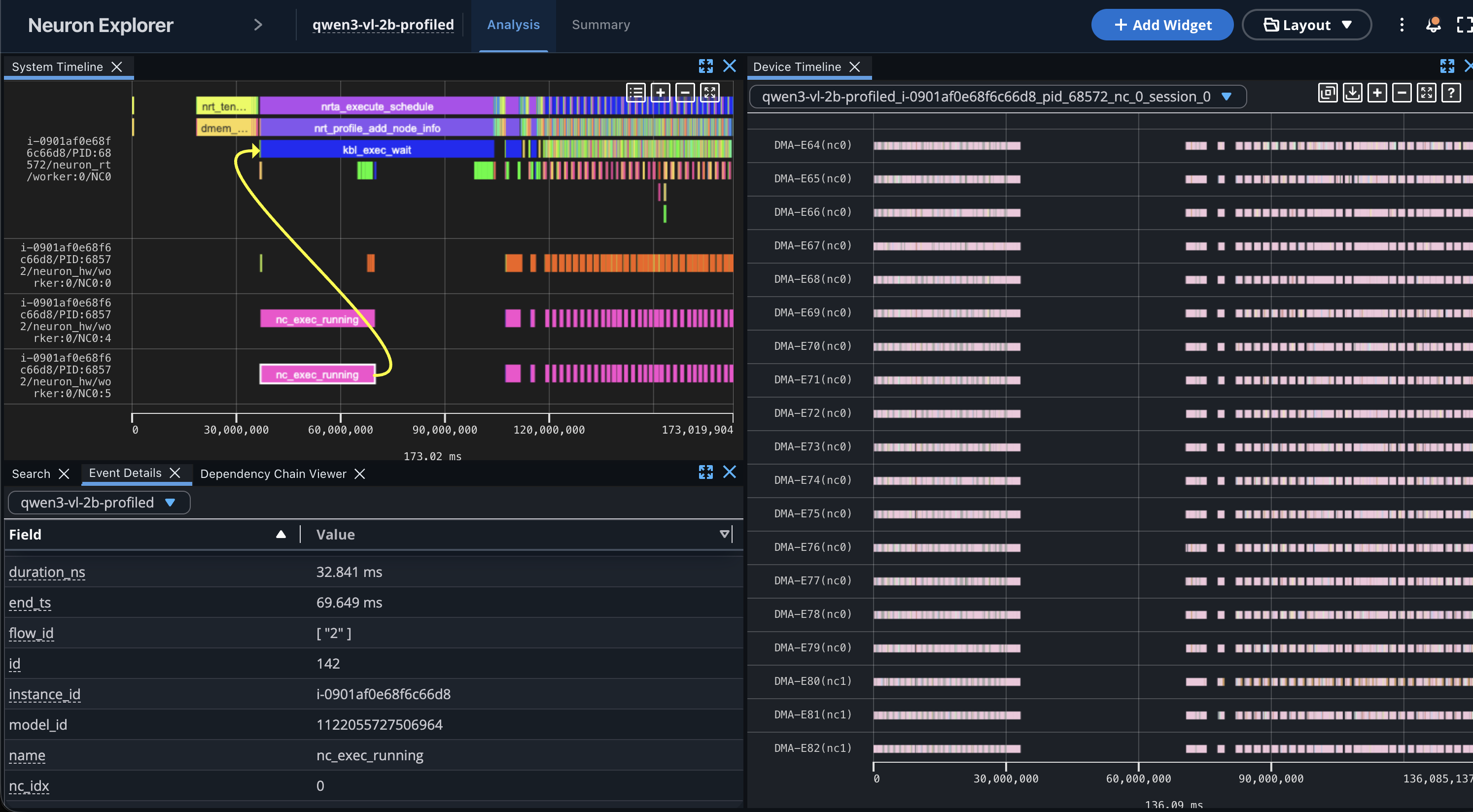This screenshot has width=1473, height=812.
Task: Close the System Timeline panel
Action: (730, 67)
